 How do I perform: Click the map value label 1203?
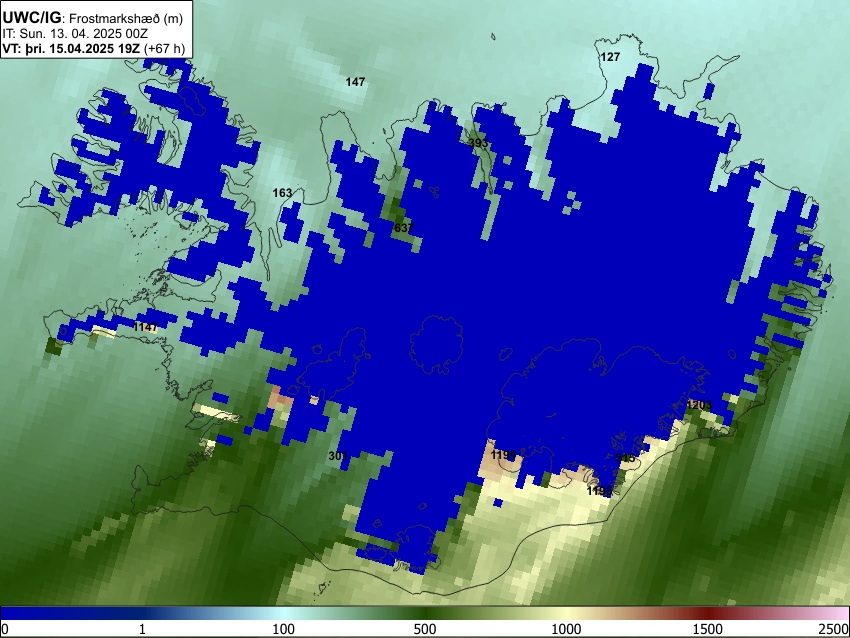(x=699, y=405)
